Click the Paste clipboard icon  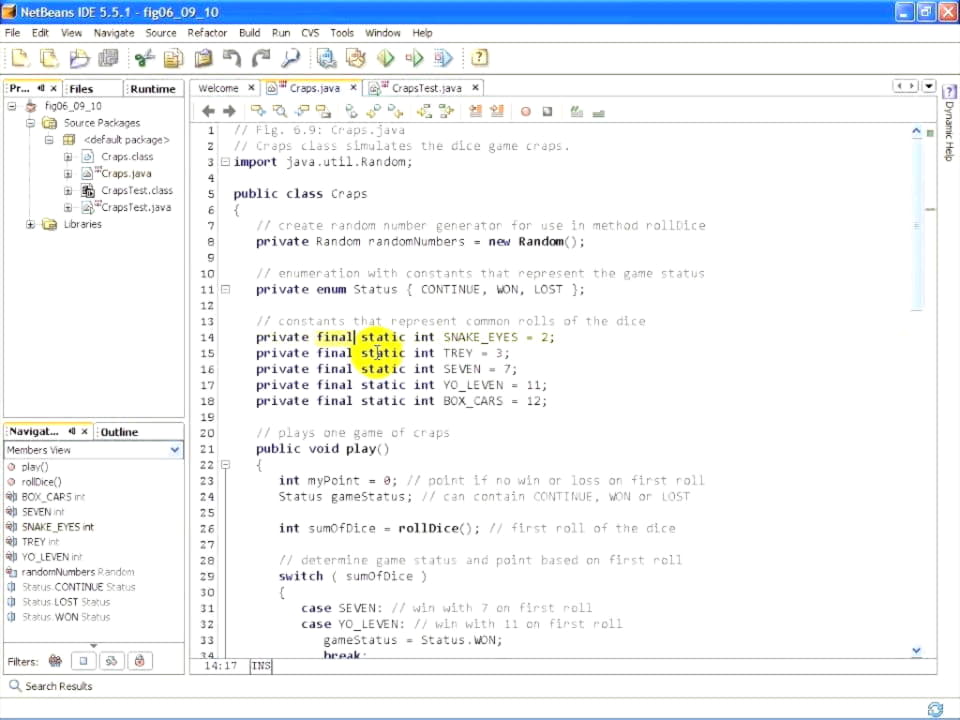tap(203, 58)
